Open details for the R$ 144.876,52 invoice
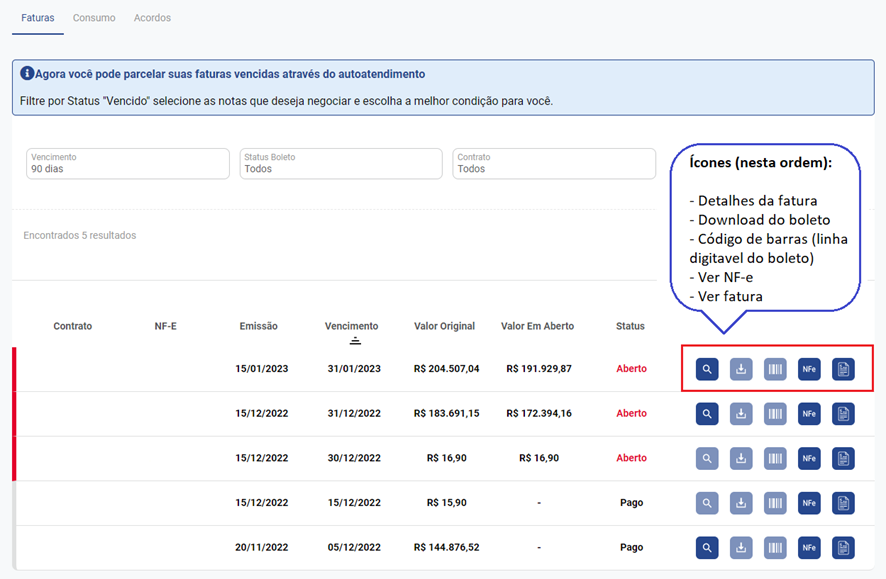This screenshot has width=886, height=579. point(707,548)
